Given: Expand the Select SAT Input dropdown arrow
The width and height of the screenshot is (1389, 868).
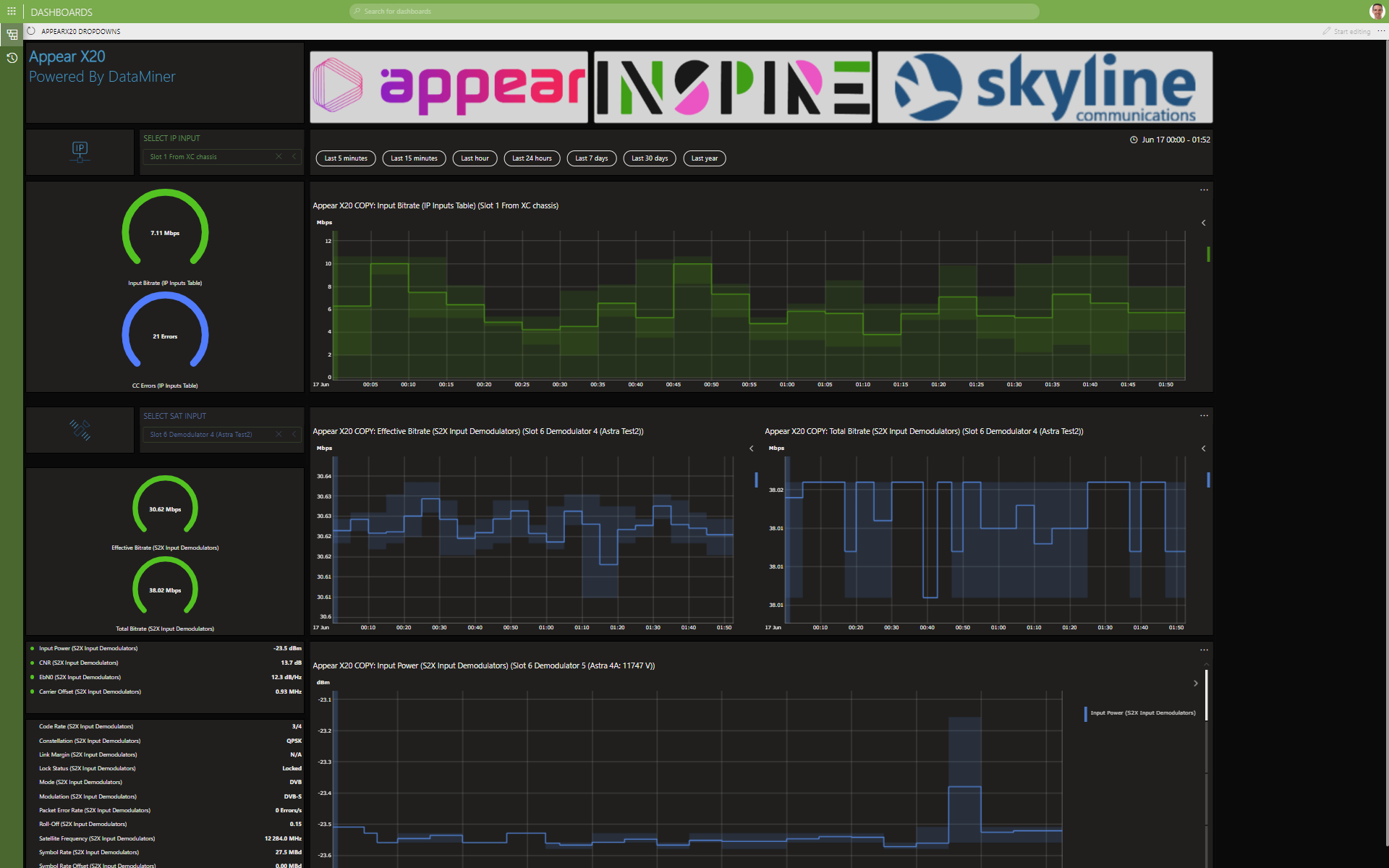Looking at the screenshot, I should pos(294,435).
